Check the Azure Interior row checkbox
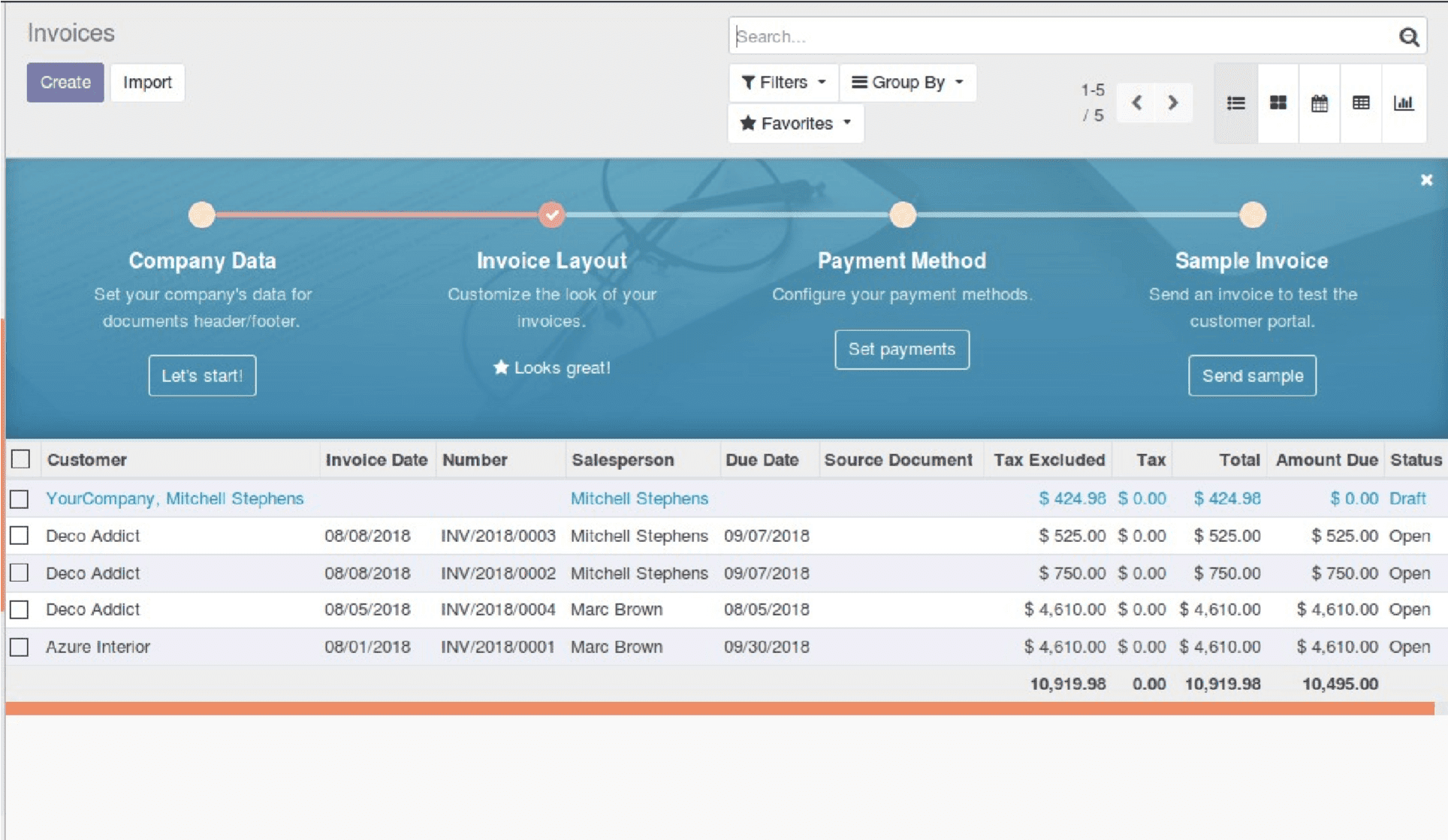1448x840 pixels. tap(20, 646)
